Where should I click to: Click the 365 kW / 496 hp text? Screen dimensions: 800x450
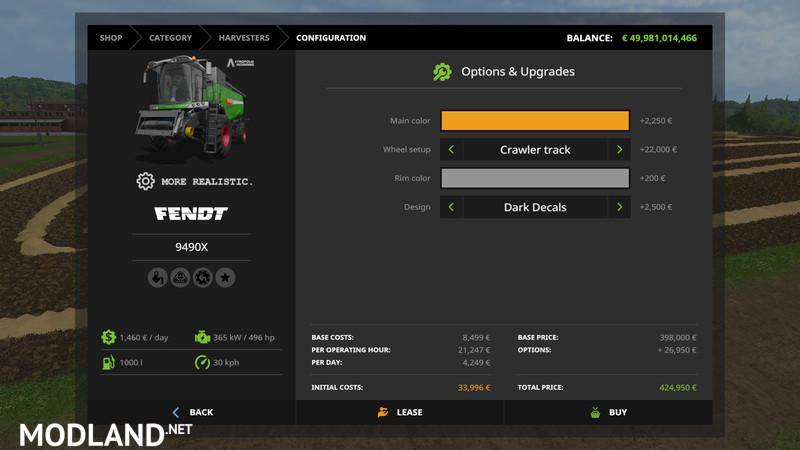click(244, 337)
